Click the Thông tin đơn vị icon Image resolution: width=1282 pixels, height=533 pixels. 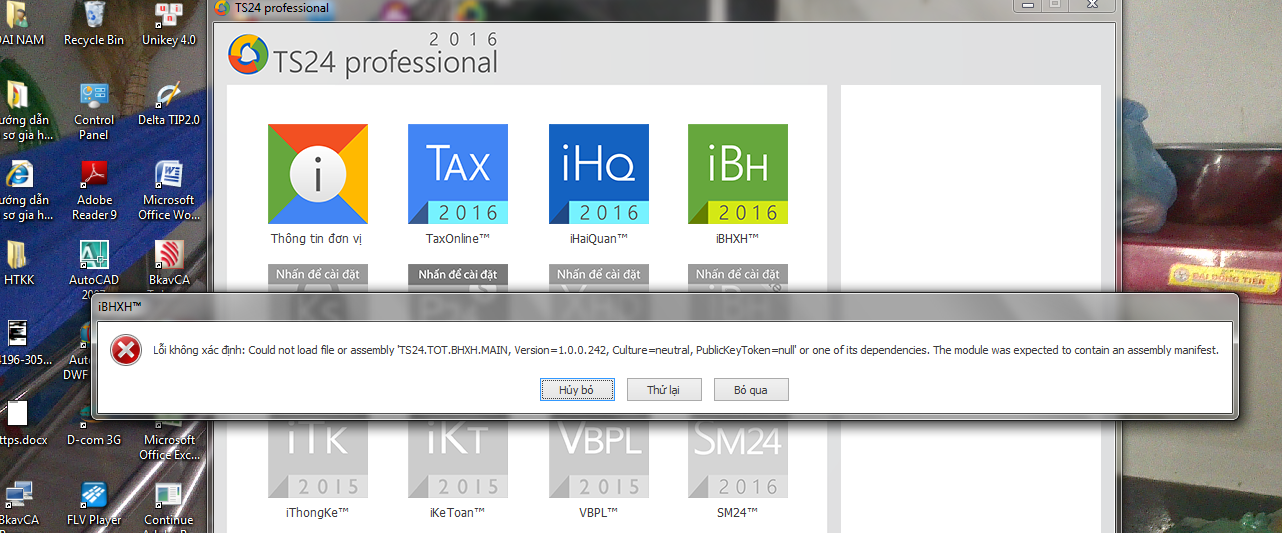click(317, 174)
